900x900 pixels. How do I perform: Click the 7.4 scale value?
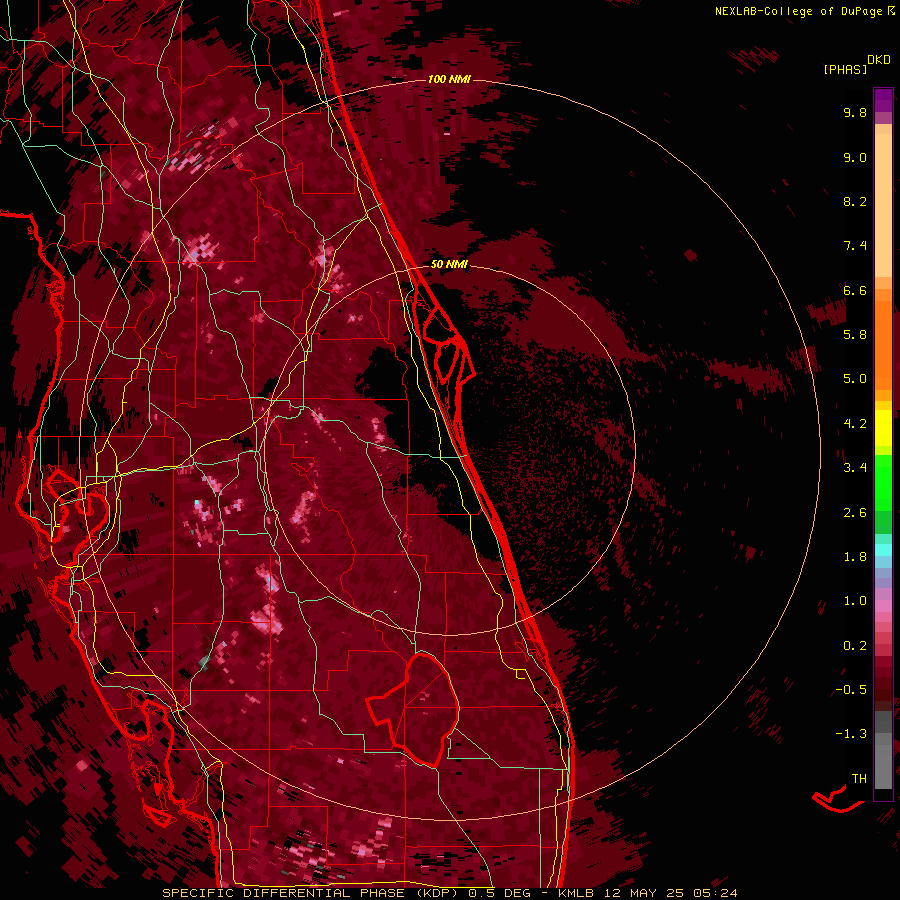click(x=855, y=246)
